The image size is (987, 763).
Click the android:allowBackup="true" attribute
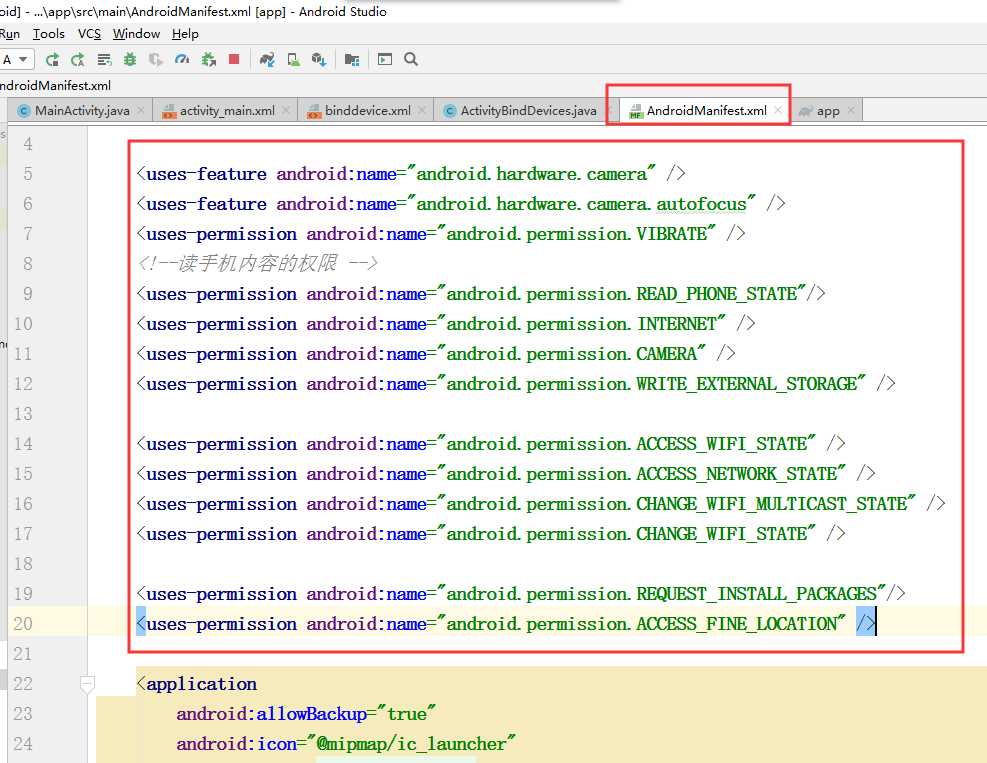306,714
